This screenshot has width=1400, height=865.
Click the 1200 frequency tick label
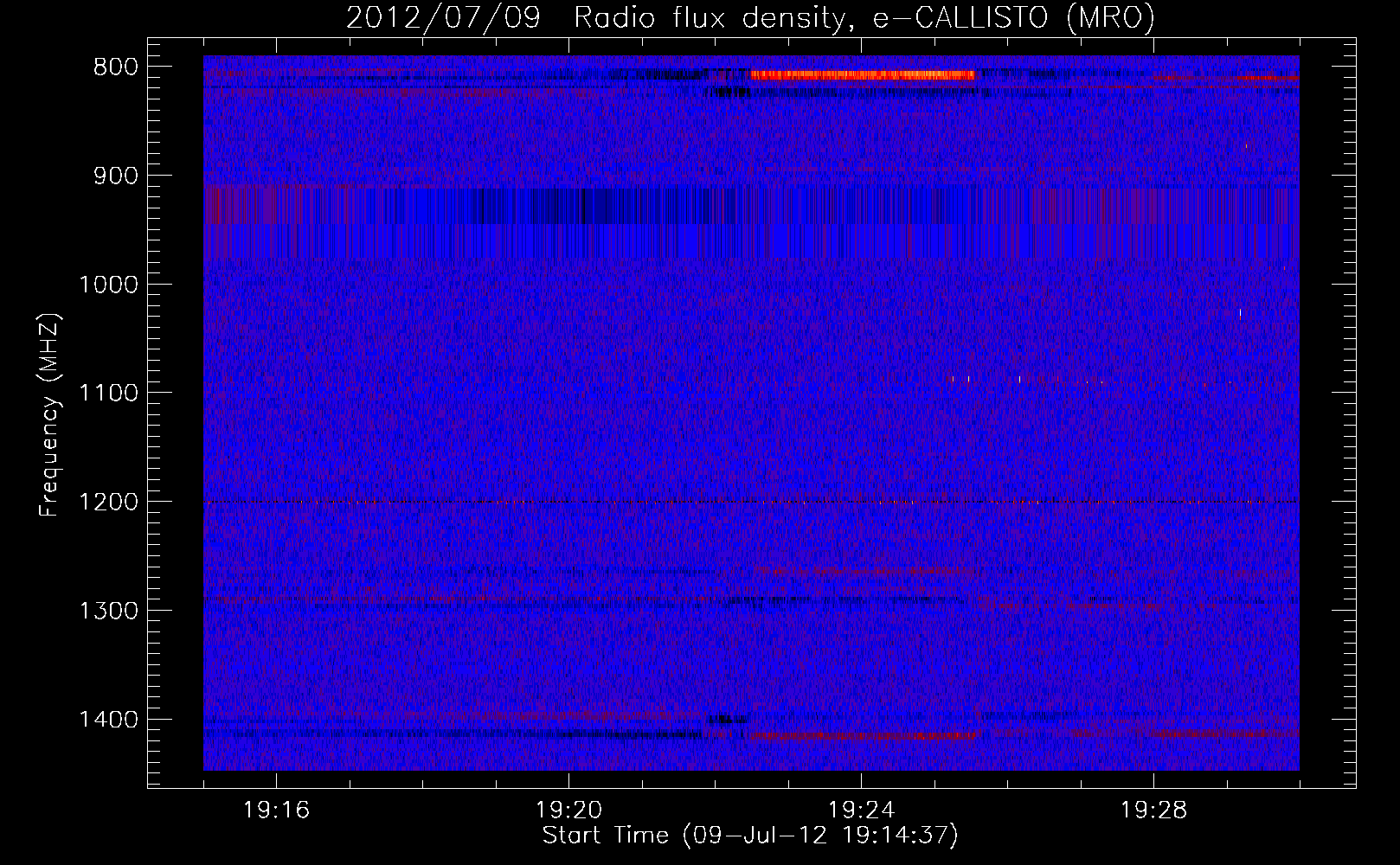pos(108,502)
